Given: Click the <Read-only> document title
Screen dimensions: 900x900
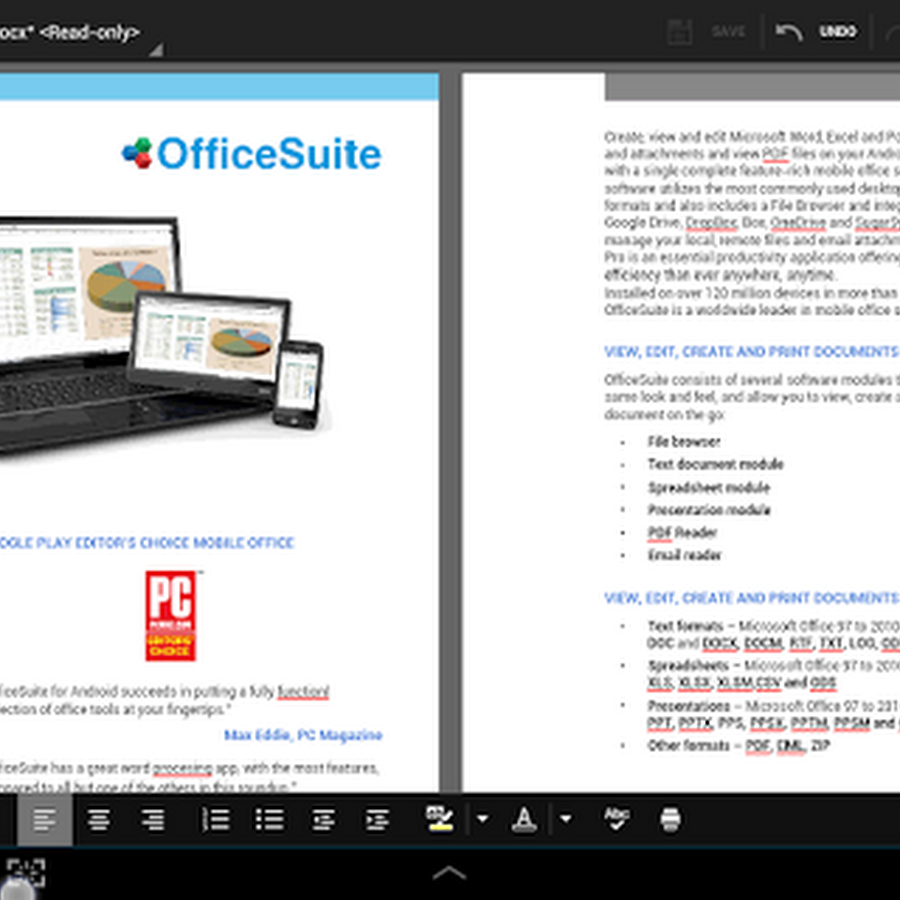Looking at the screenshot, I should pos(89,32).
